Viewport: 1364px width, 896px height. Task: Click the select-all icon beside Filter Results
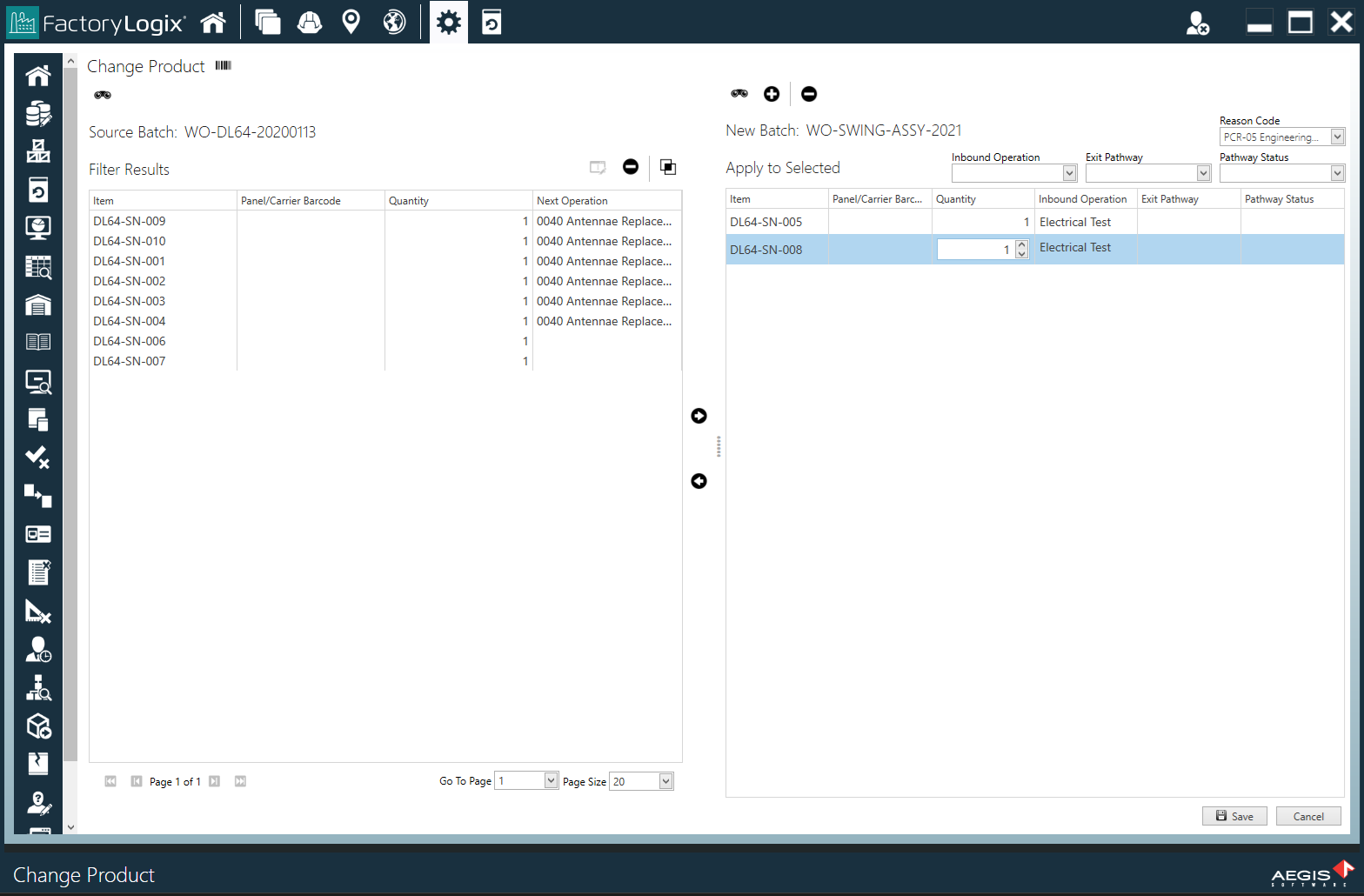[x=668, y=167]
